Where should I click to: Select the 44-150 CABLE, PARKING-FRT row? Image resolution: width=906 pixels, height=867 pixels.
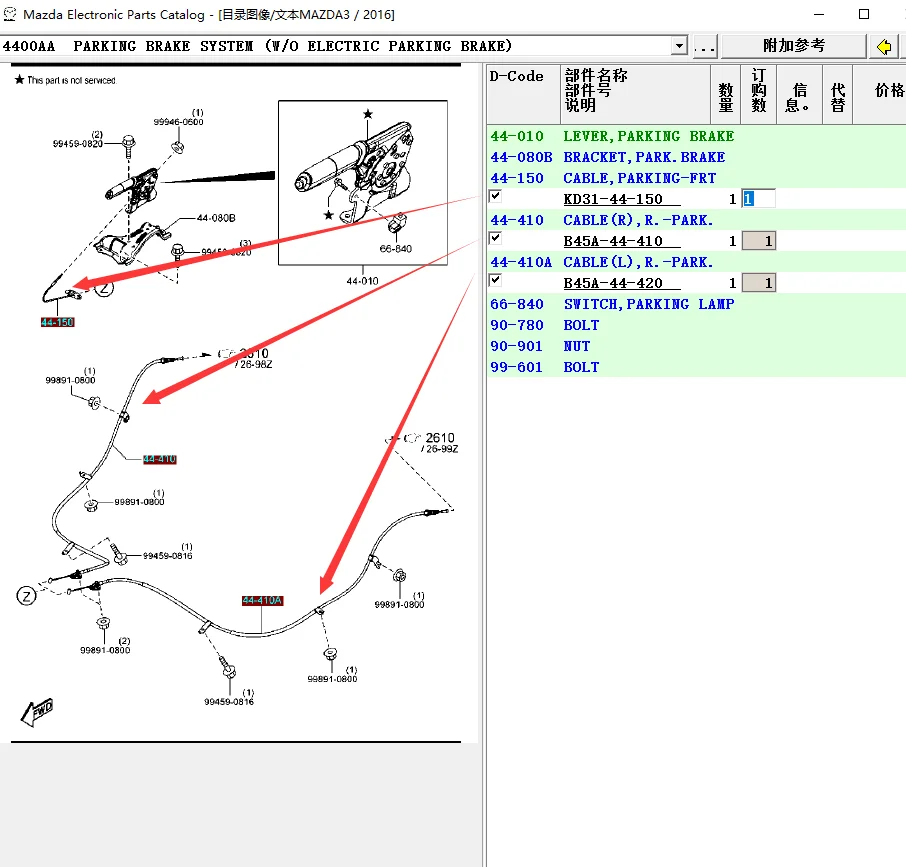[696, 178]
